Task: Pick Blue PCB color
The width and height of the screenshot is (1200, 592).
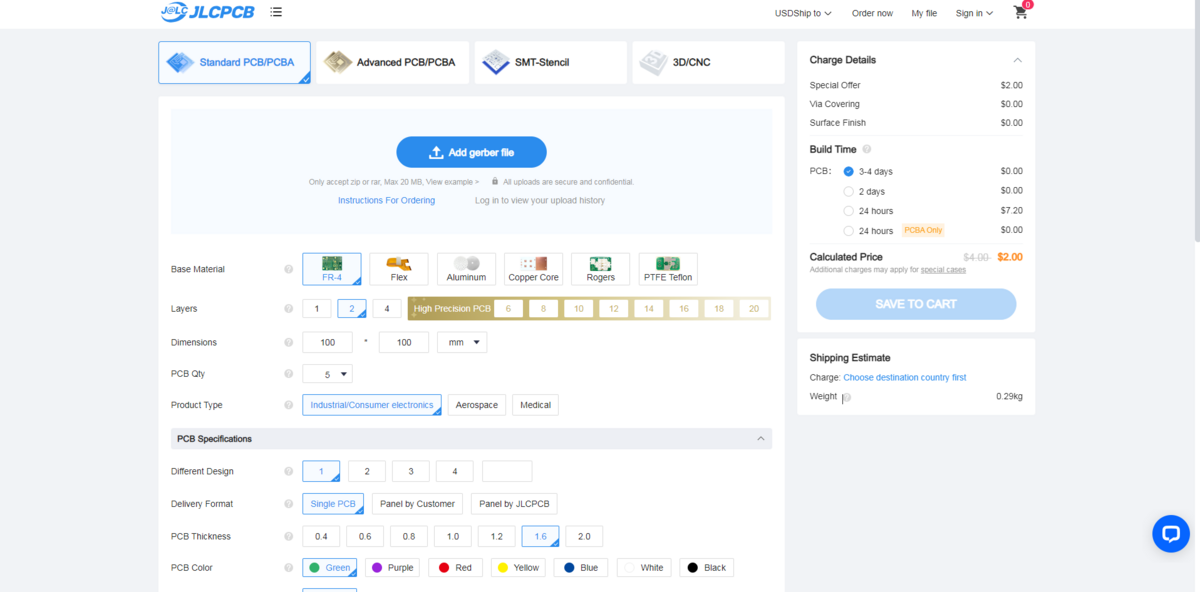Action: (581, 568)
